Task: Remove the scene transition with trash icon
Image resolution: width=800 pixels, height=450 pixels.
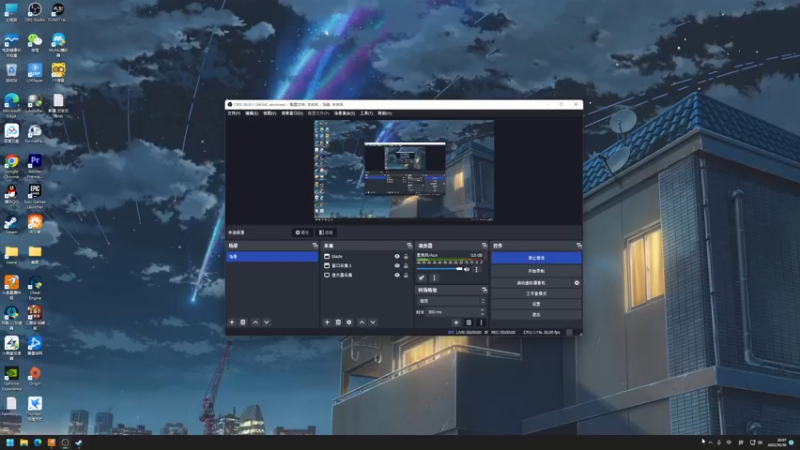Action: coord(469,322)
